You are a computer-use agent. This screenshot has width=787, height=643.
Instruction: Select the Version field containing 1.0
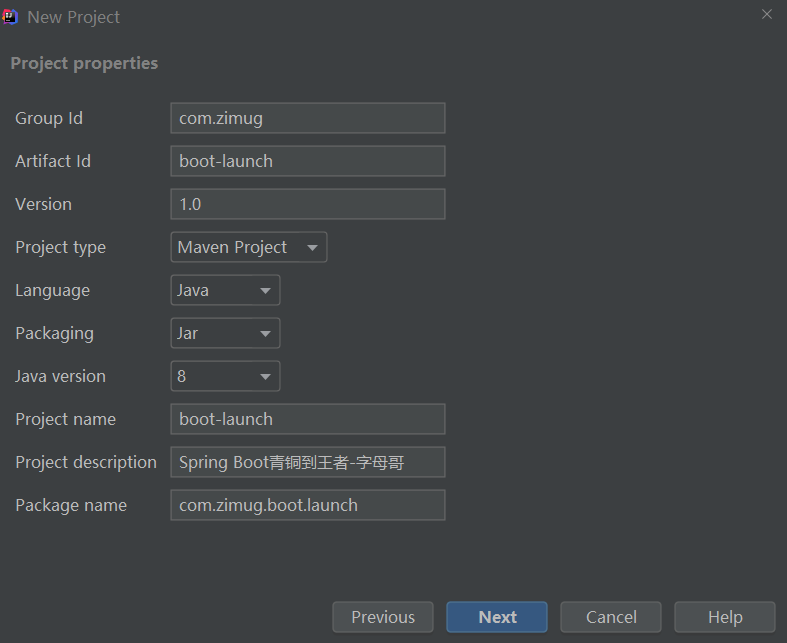pos(307,204)
